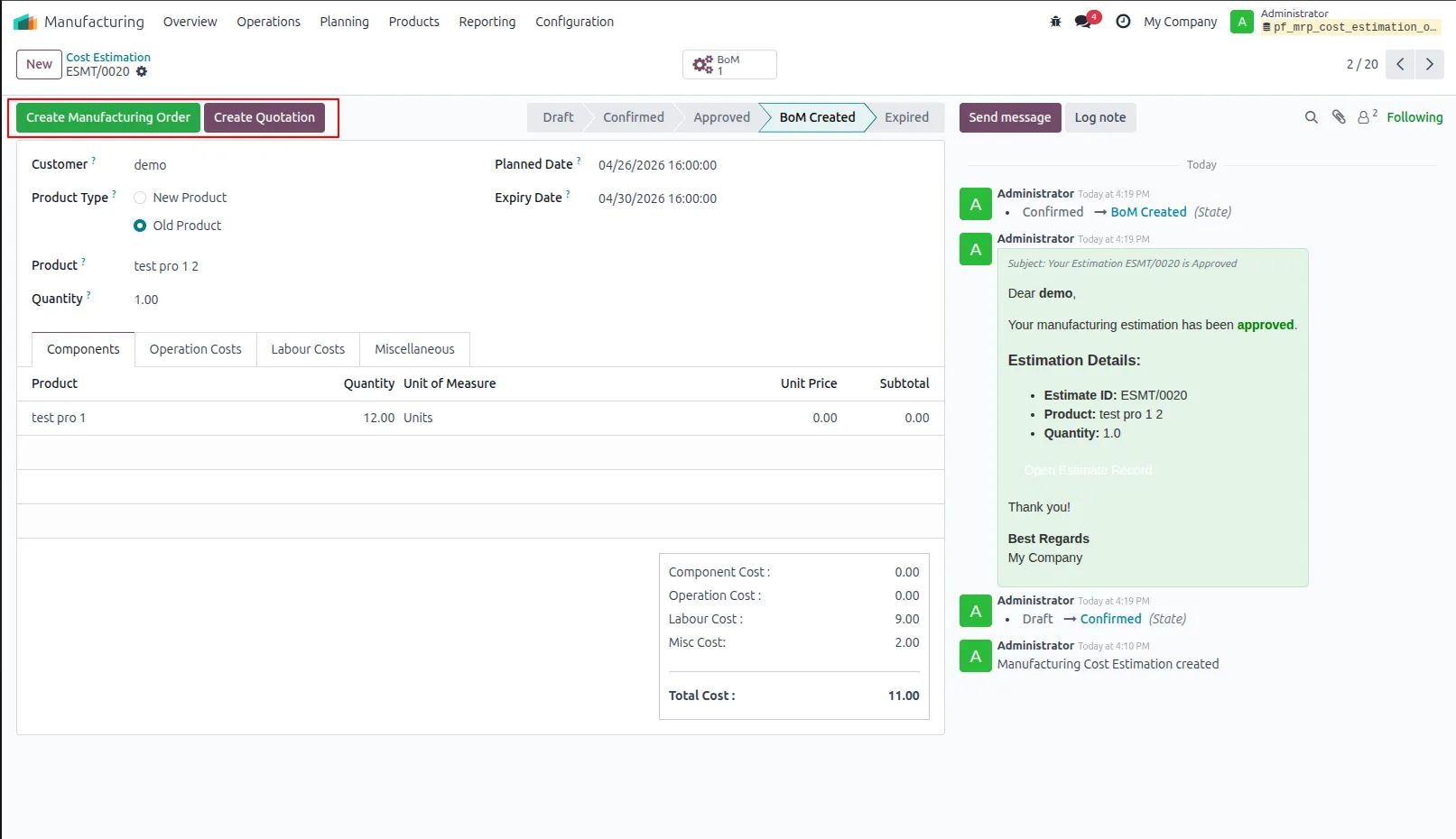This screenshot has width=1456, height=839.
Task: Switch to the Labour Costs tab
Action: tap(308, 349)
